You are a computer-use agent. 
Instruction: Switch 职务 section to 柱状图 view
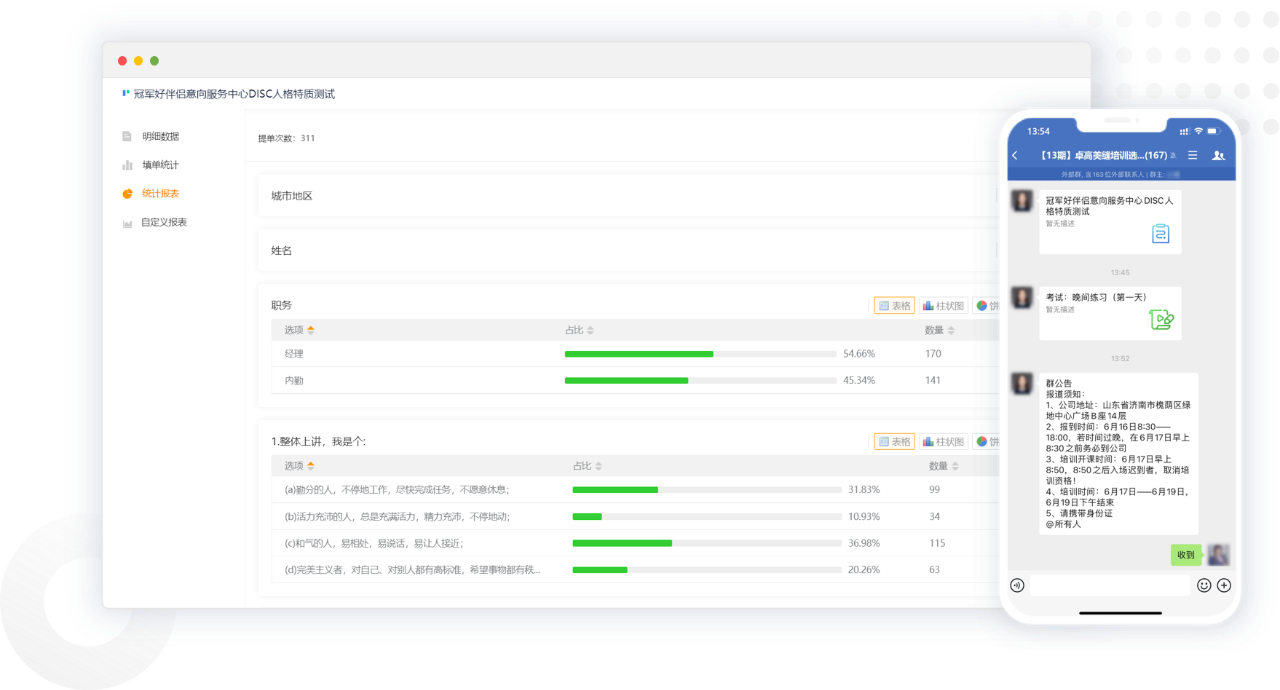[943, 306]
